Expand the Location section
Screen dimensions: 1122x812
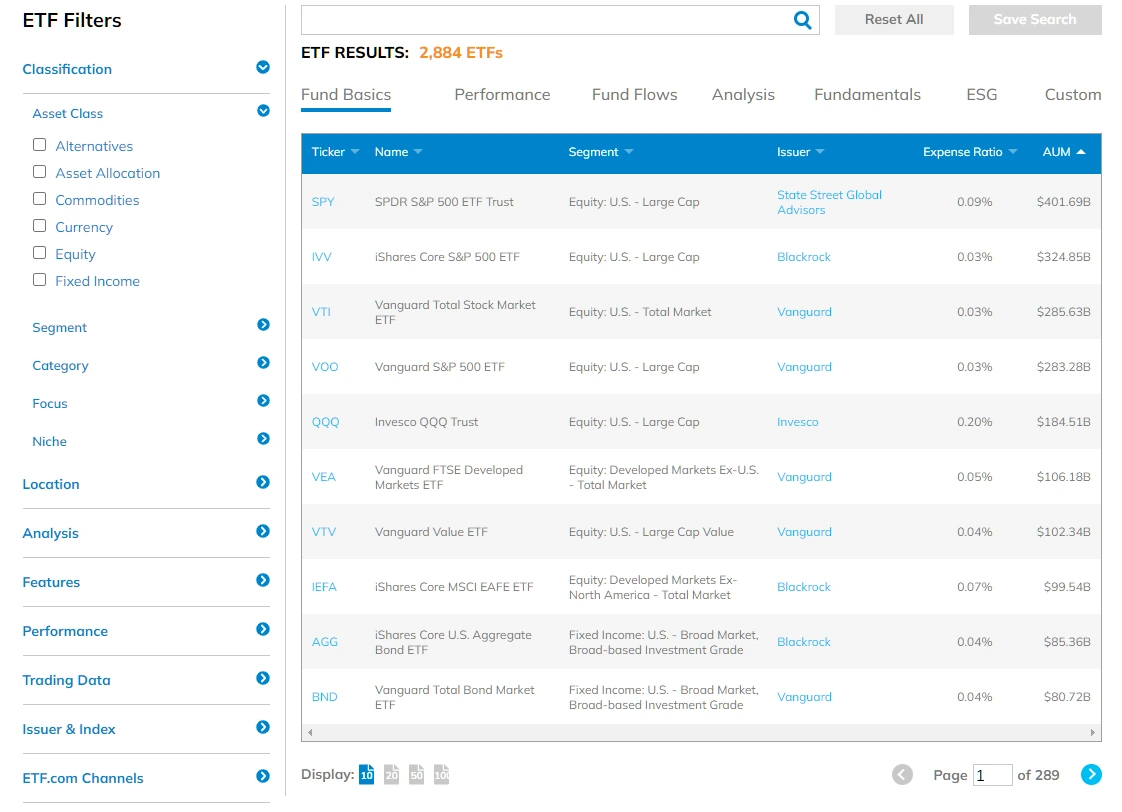point(263,482)
